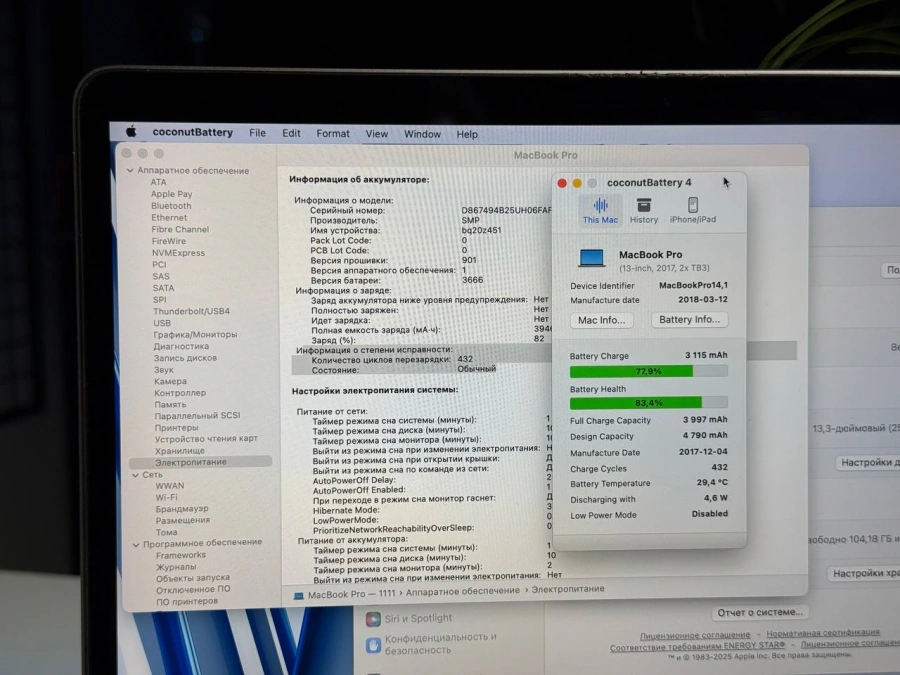The height and width of the screenshot is (675, 900).
Task: Open the History tab in coconutBattery
Action: coord(643,211)
